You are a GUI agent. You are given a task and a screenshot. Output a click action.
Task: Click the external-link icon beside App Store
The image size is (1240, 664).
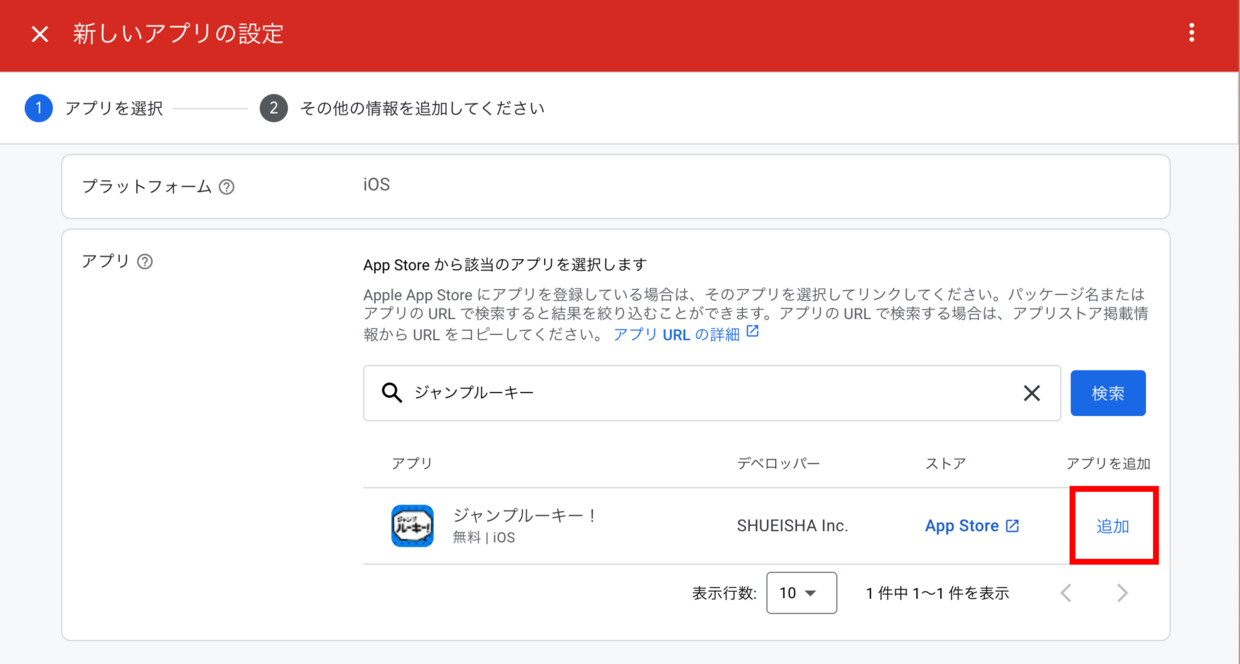pos(1012,526)
